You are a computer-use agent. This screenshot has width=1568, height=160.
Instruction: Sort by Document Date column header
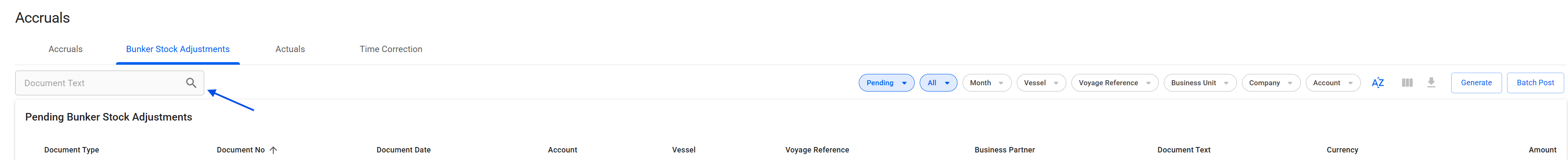coord(404,150)
